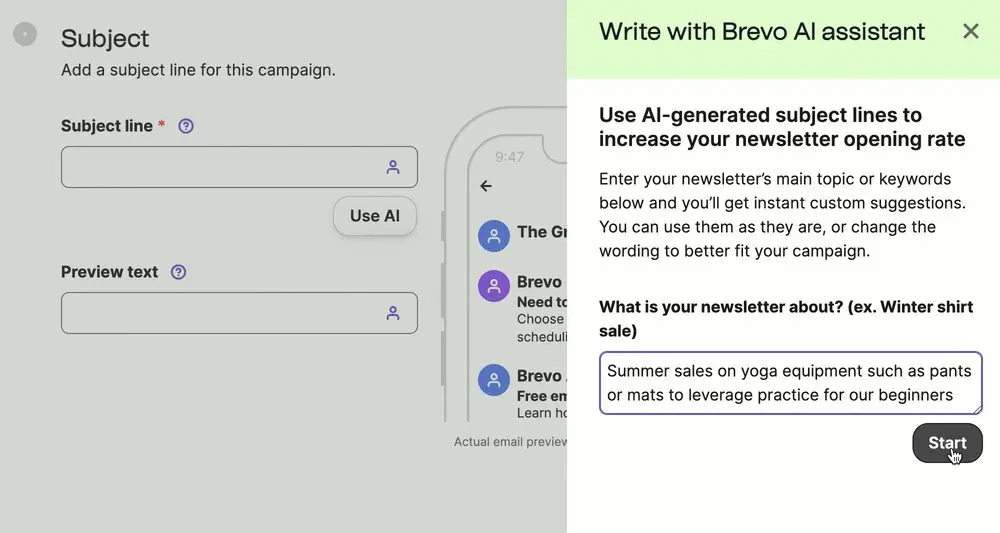The width and height of the screenshot is (1000, 533).
Task: Click the Preview text help icon
Action: click(178, 272)
